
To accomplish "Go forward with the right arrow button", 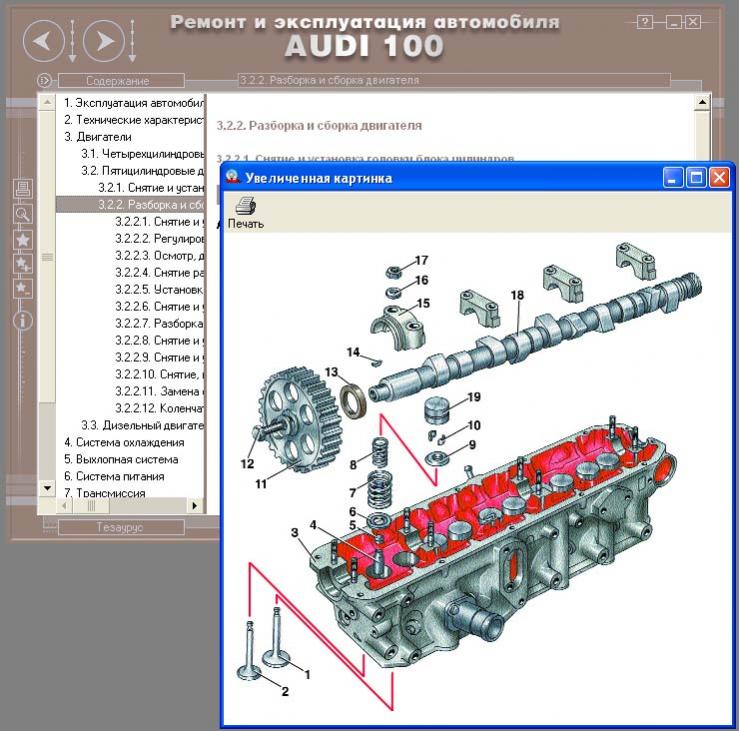I will 104,41.
